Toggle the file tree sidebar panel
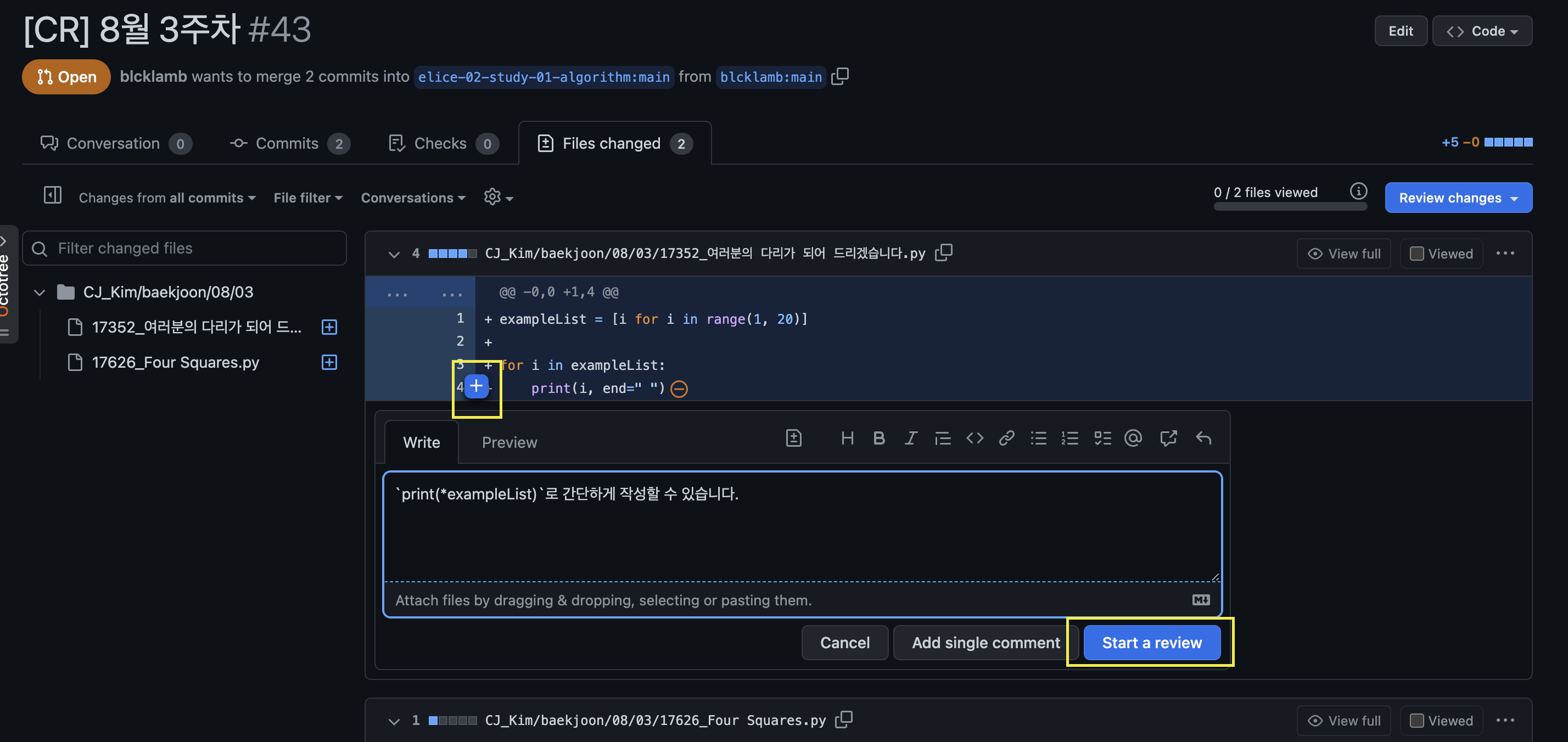Viewport: 1568px width, 742px height. tap(53, 196)
